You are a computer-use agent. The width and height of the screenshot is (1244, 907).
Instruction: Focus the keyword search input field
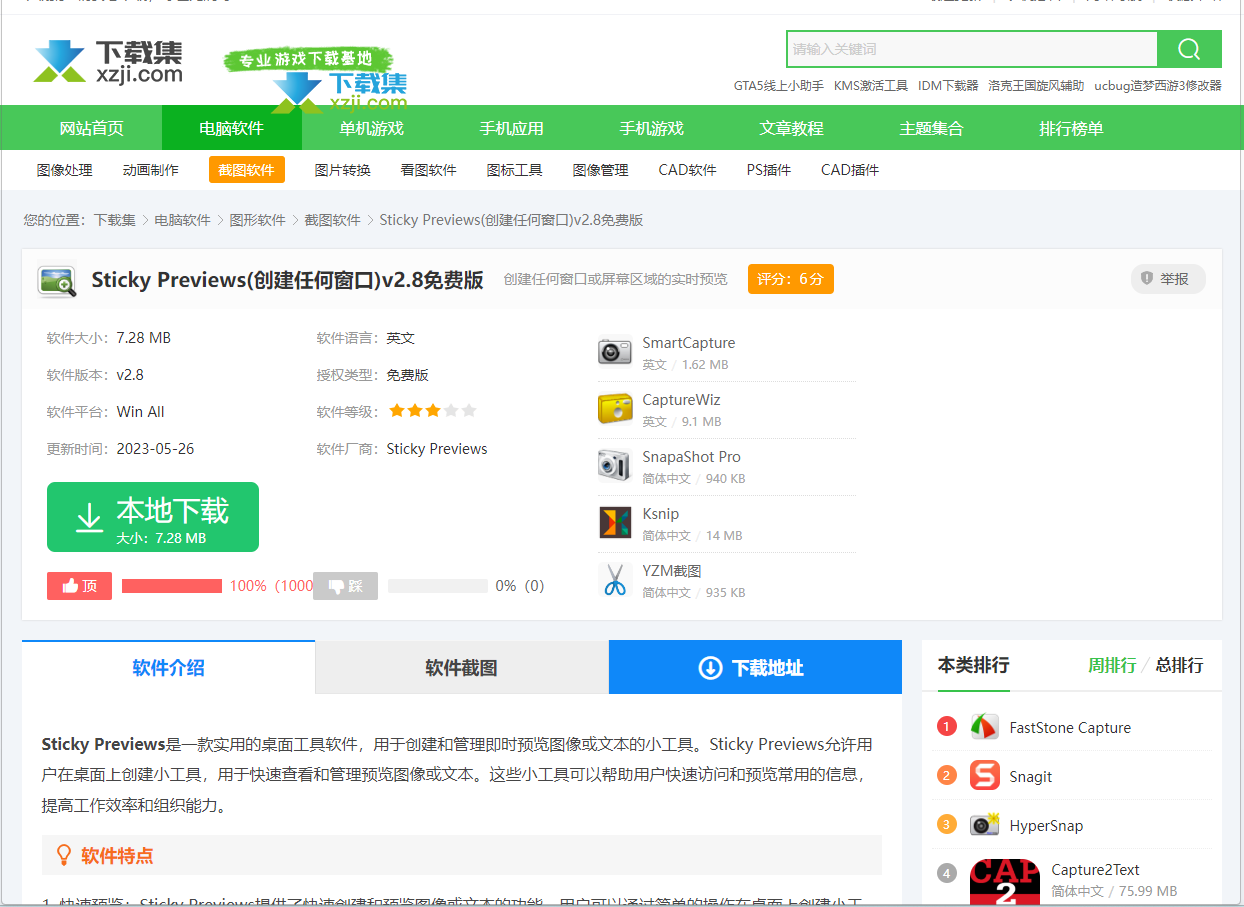coord(972,49)
